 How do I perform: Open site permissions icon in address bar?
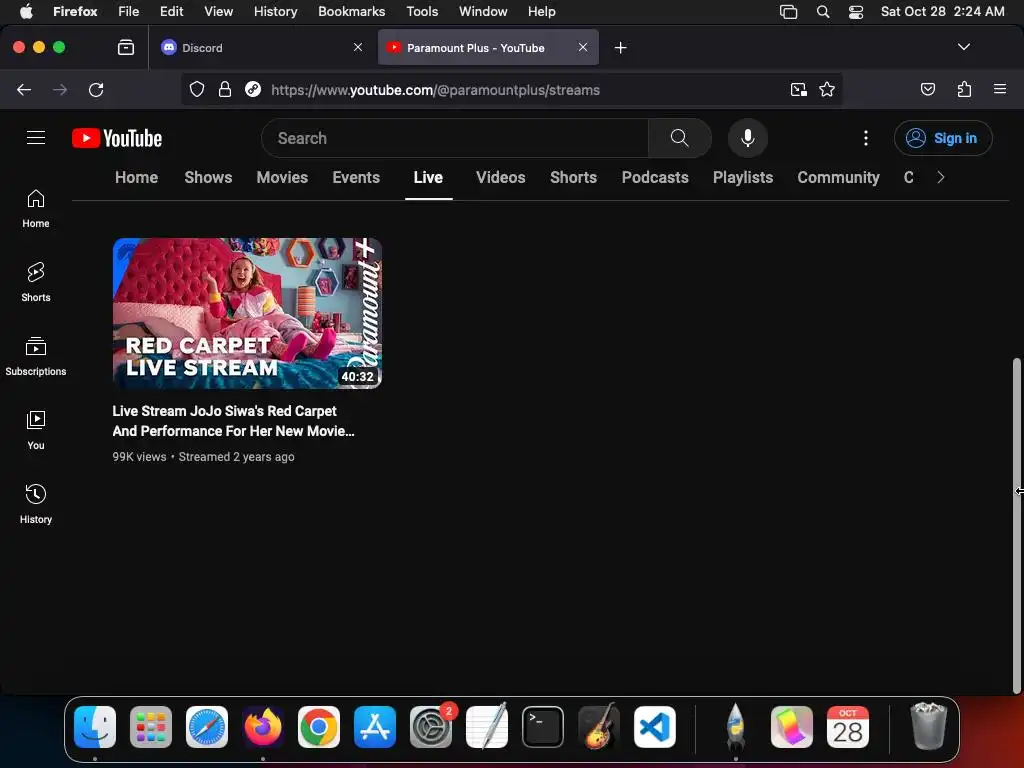[x=253, y=89]
